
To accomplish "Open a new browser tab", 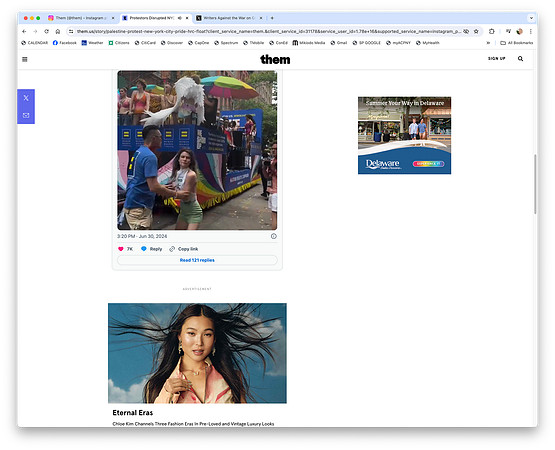I will (272, 18).
